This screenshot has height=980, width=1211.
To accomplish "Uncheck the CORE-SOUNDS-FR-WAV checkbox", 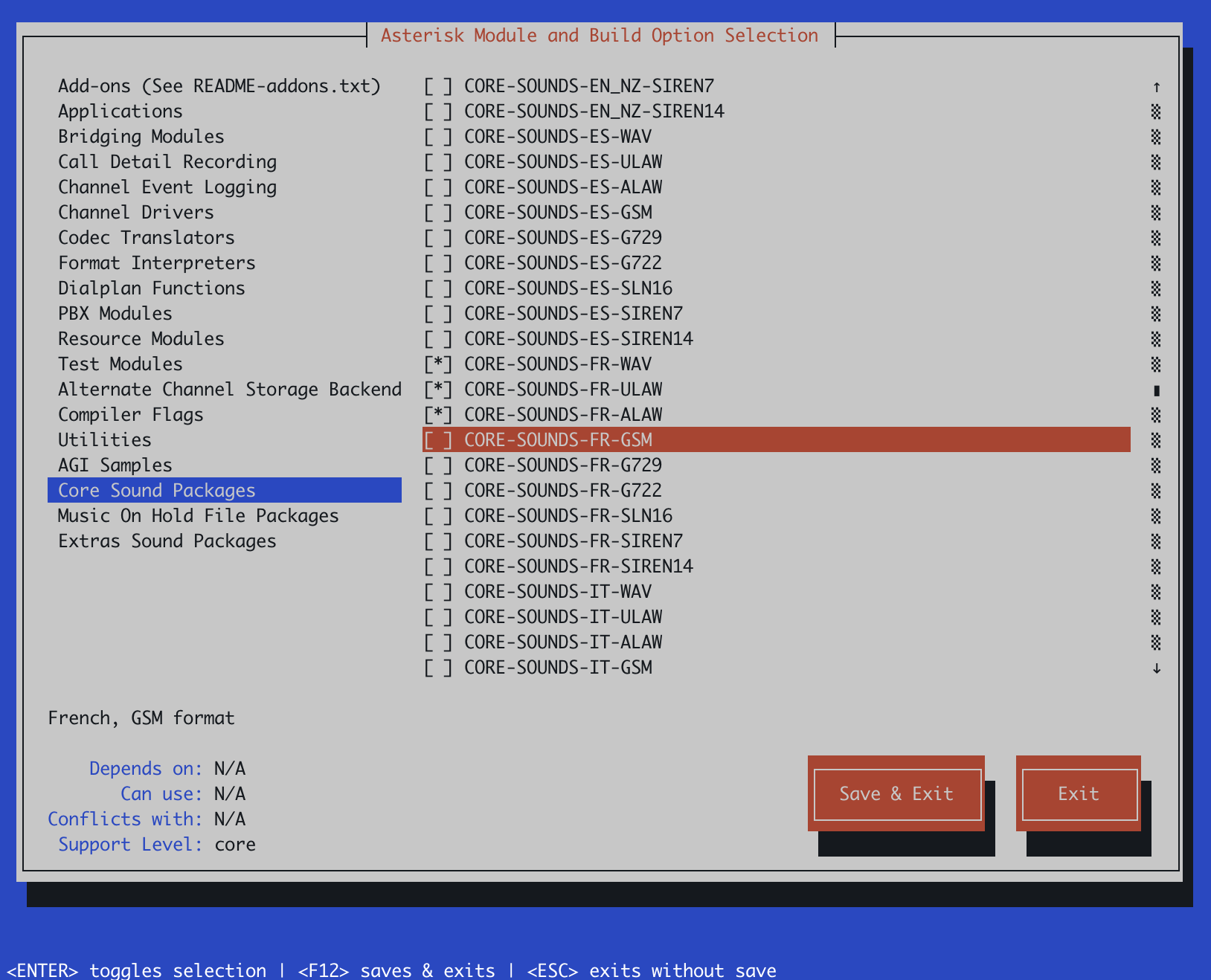I will pos(438,364).
